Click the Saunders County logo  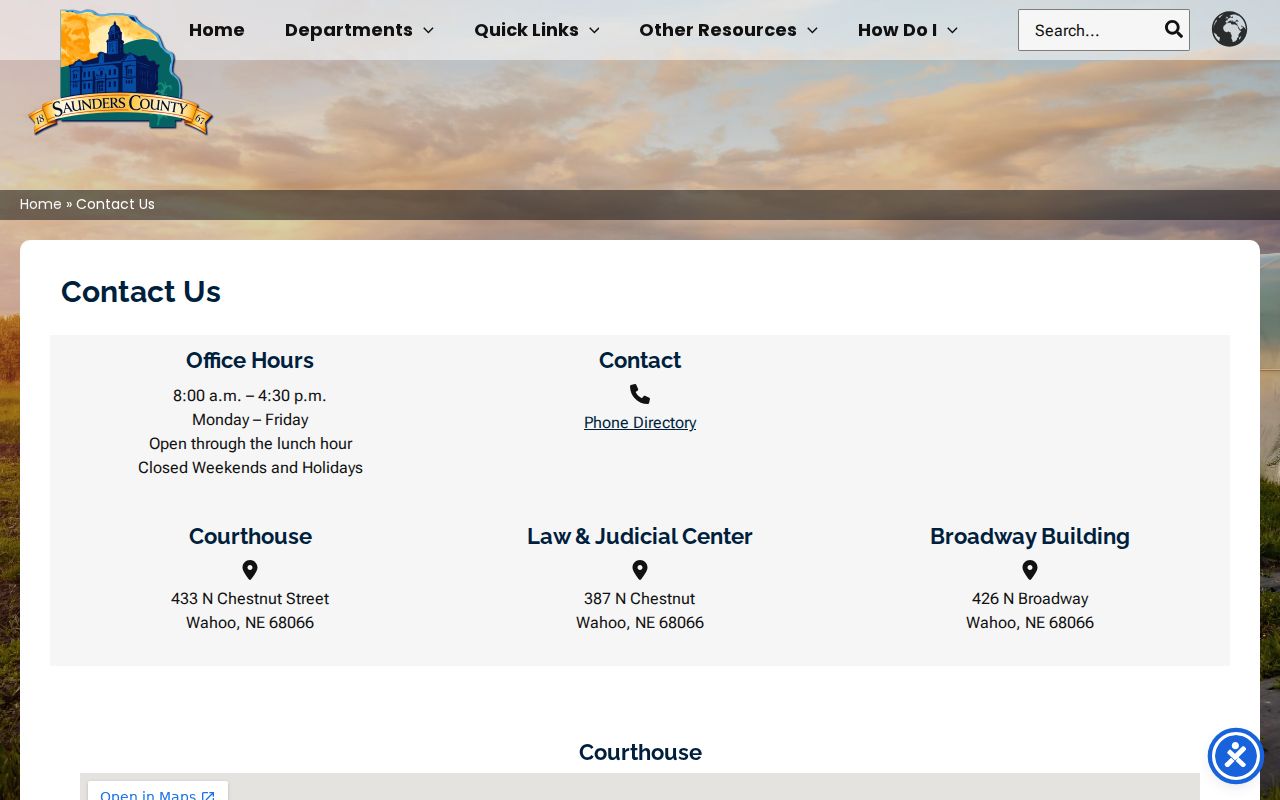click(x=120, y=72)
